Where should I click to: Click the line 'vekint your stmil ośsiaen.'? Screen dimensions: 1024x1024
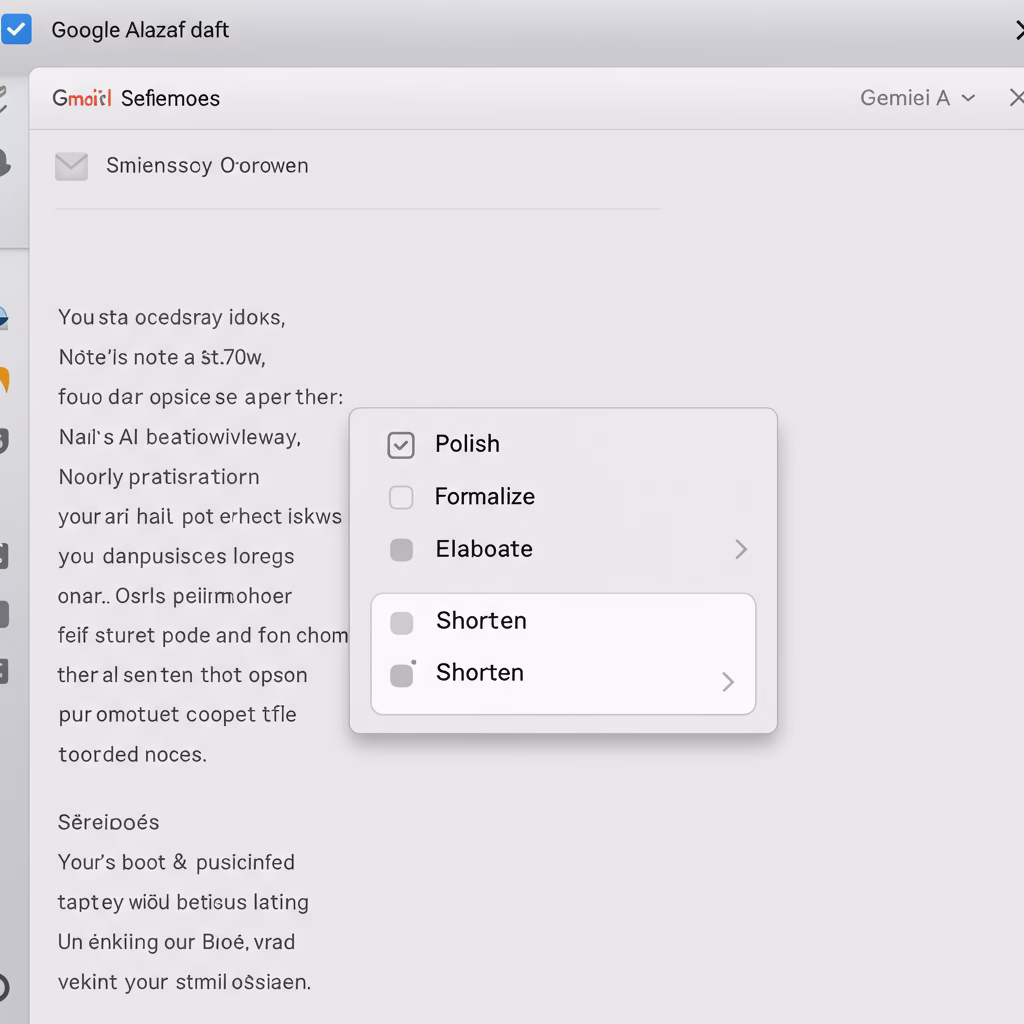click(184, 982)
